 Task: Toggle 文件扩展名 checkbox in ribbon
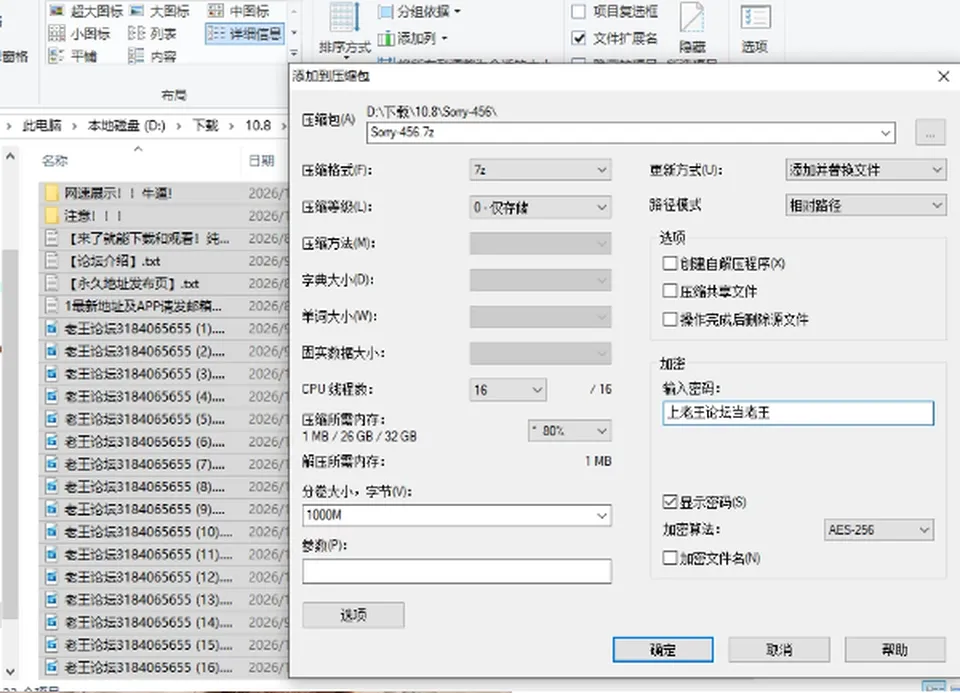579,38
